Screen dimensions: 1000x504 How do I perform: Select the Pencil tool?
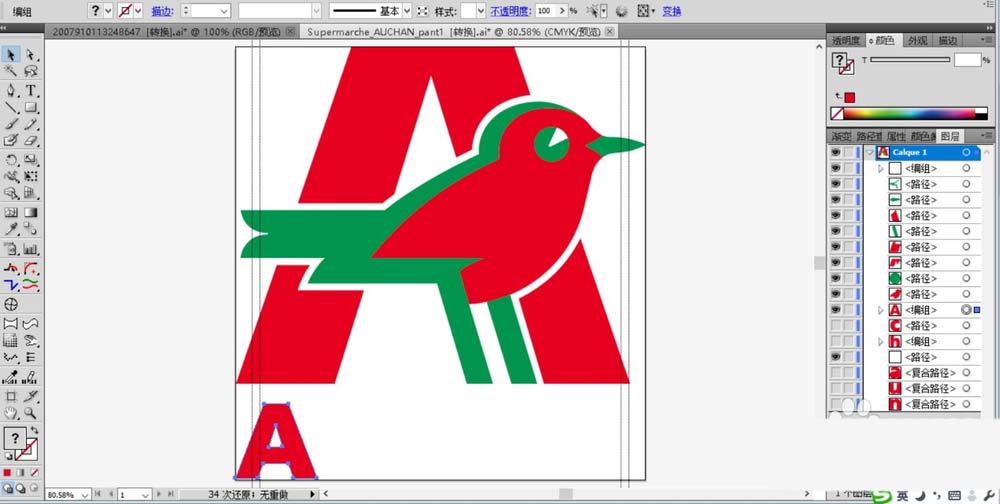tap(31, 124)
